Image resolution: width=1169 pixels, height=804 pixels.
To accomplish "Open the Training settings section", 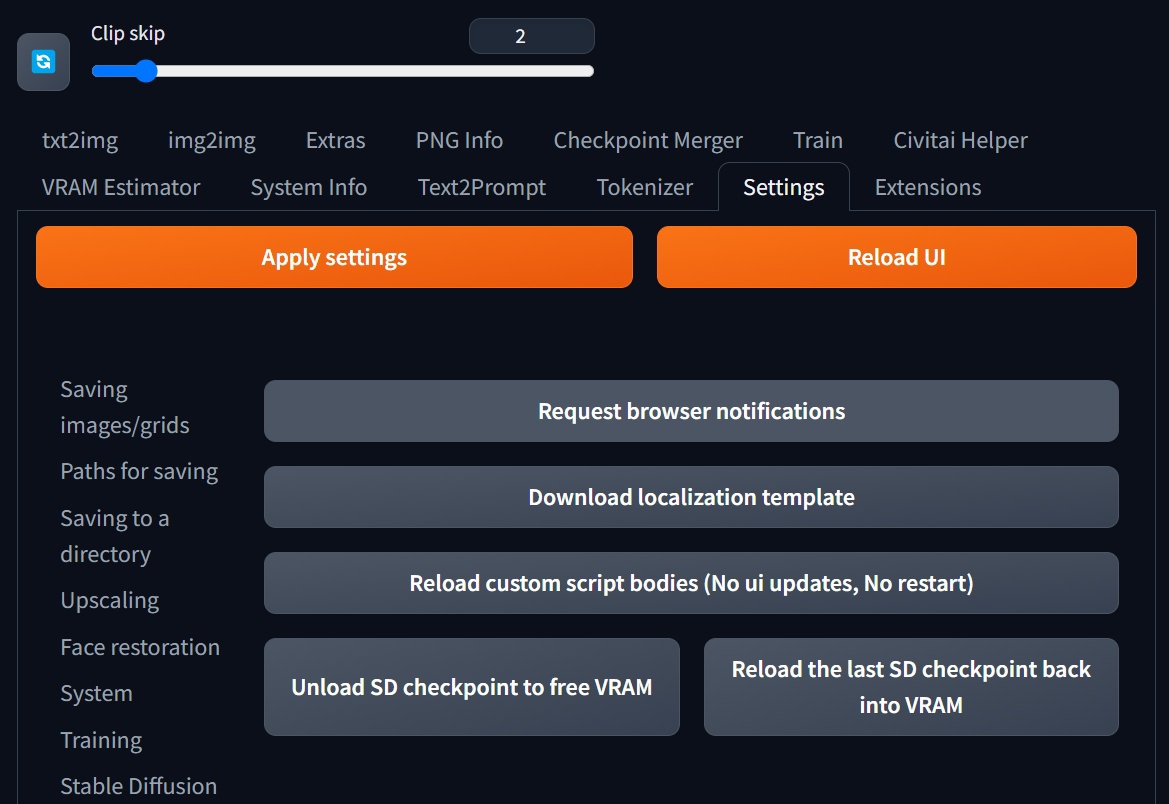I will pos(101,740).
